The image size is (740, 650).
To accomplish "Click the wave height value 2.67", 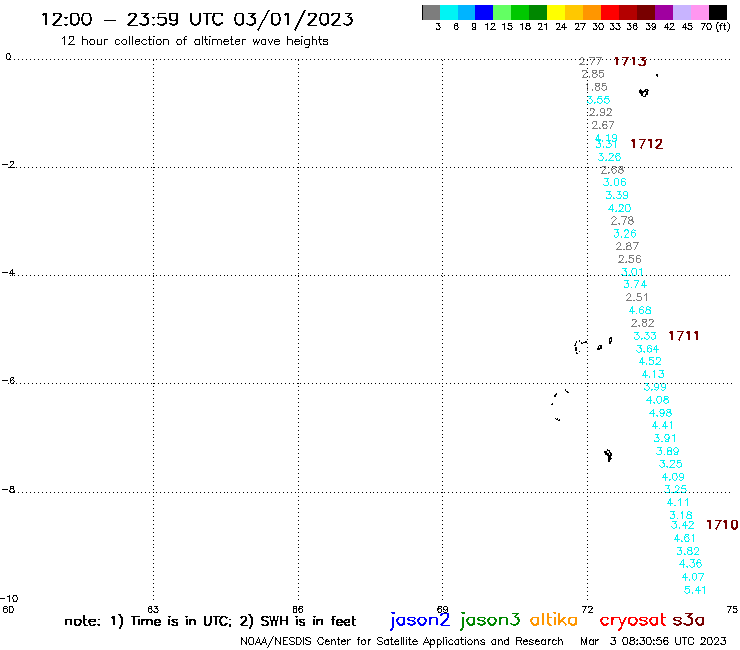I will point(603,125).
